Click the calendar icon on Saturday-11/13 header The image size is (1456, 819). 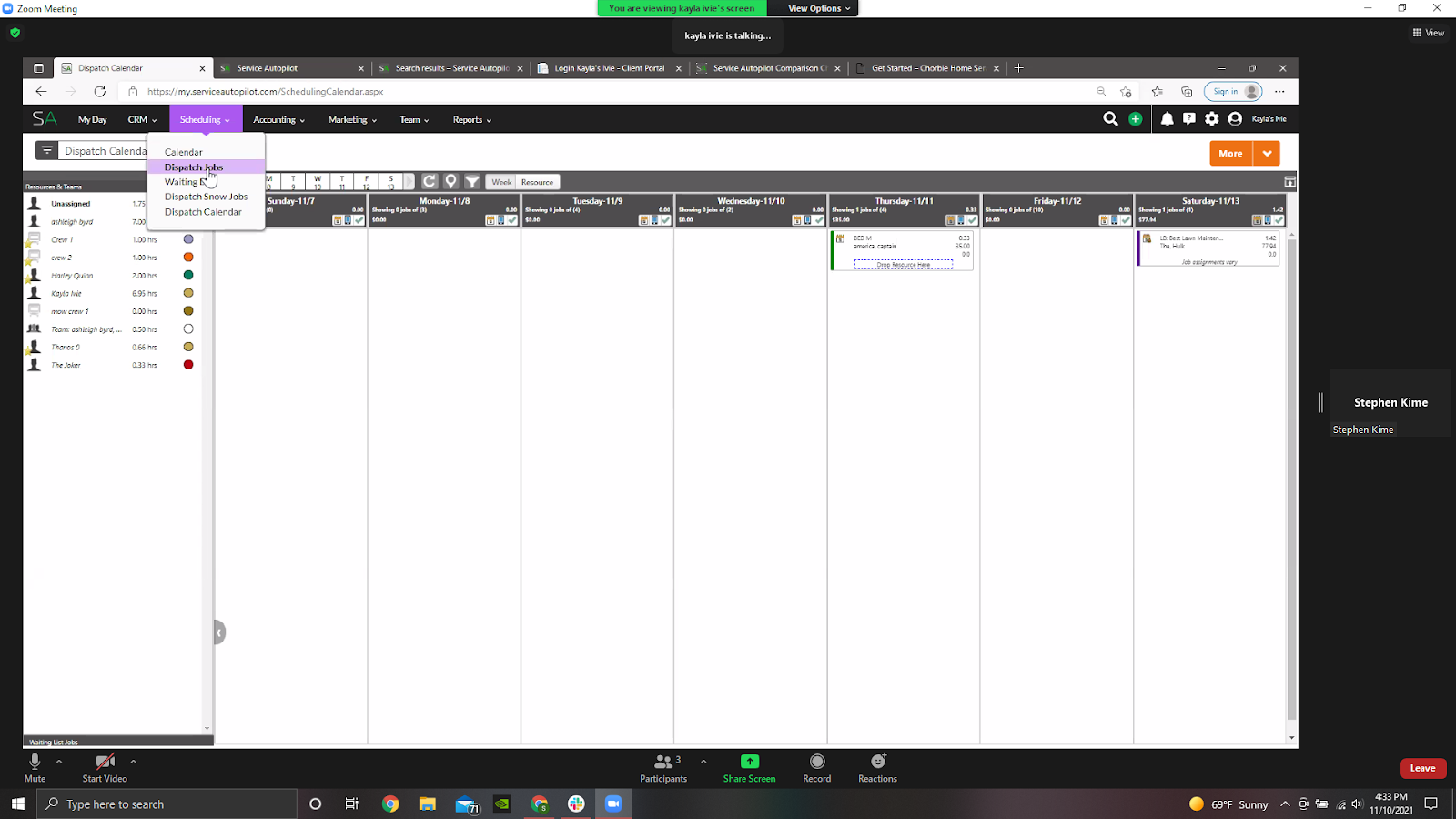click(x=1257, y=220)
